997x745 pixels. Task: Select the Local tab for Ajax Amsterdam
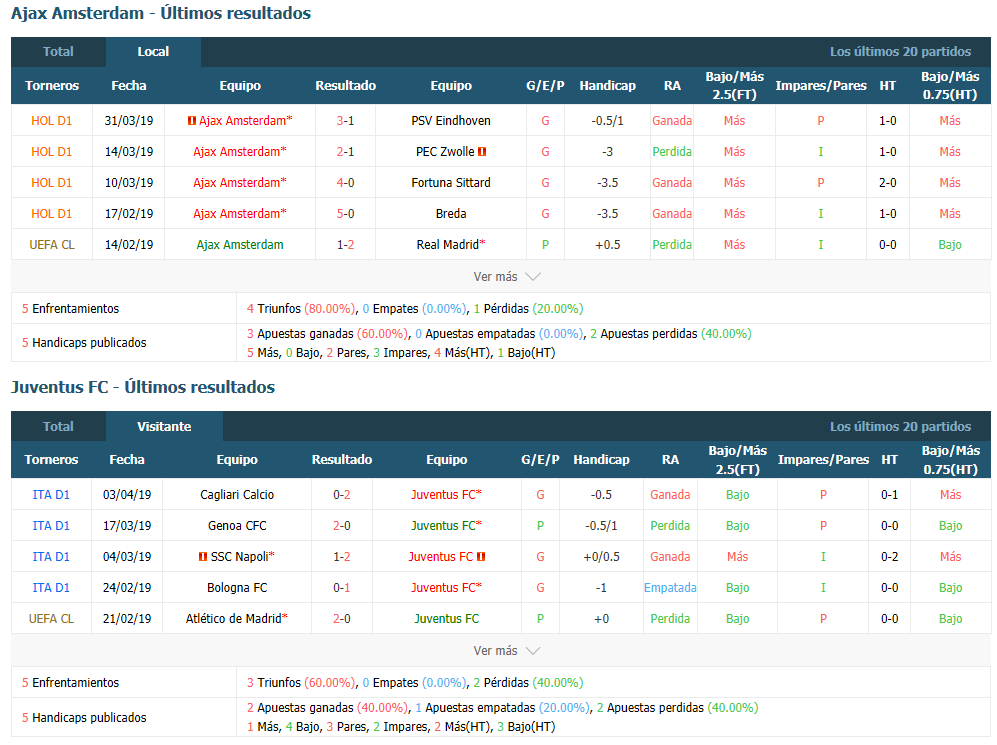click(153, 52)
